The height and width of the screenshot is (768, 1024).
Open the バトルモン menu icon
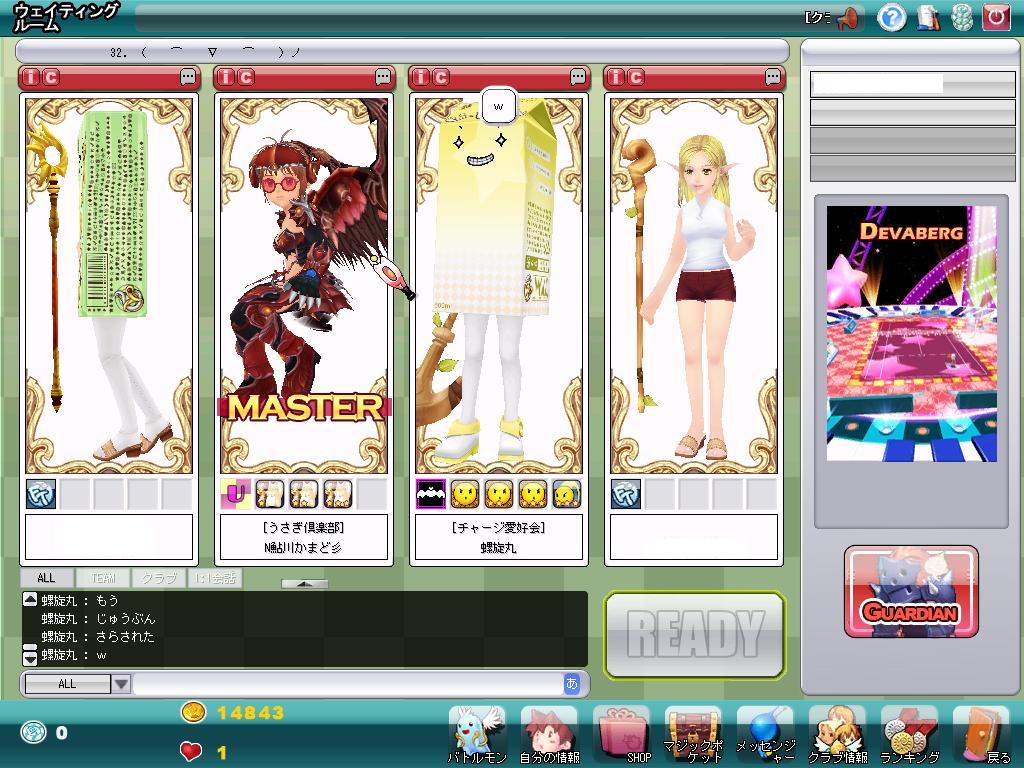pyautogui.click(x=476, y=734)
